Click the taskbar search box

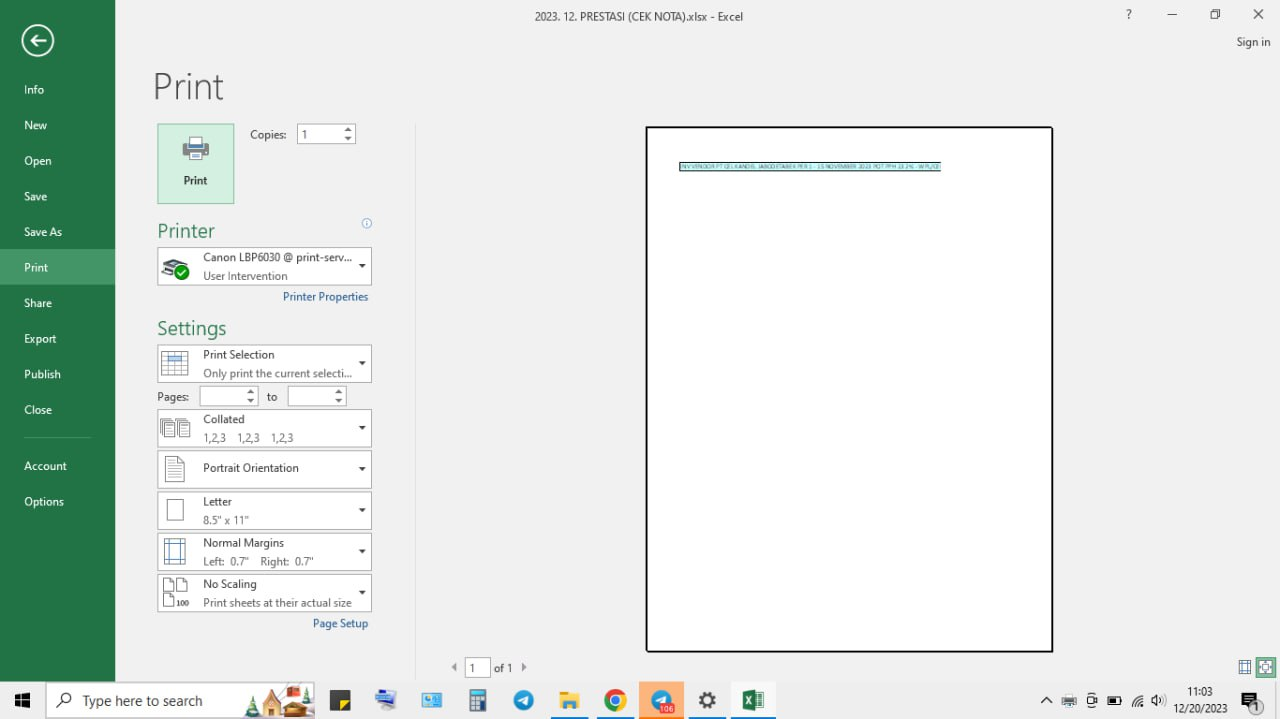tap(182, 701)
